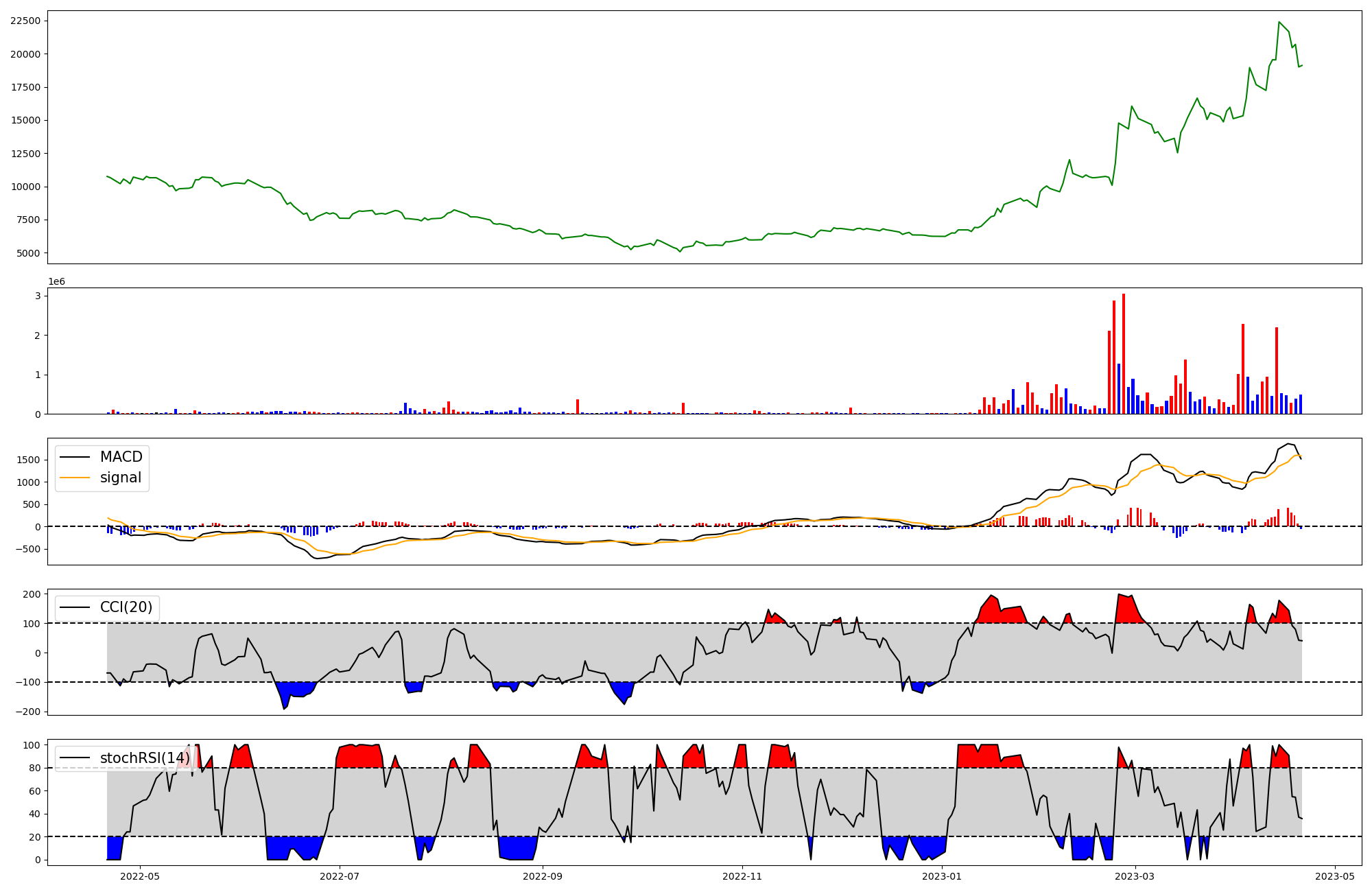Viewport: 1372px width, 892px height.
Task: Click the 2023-05 x-axis date label
Action: (x=1335, y=876)
